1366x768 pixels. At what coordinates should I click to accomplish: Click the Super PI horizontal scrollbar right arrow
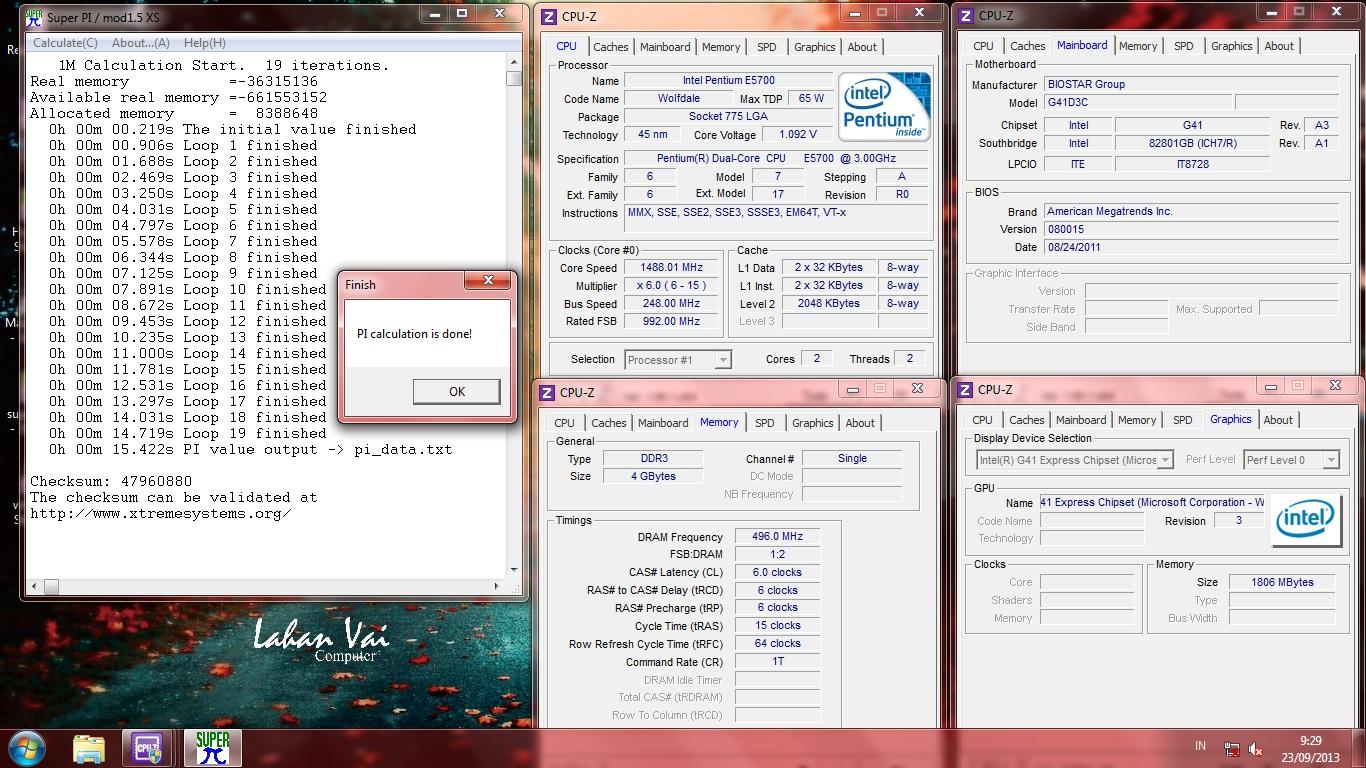pos(497,586)
